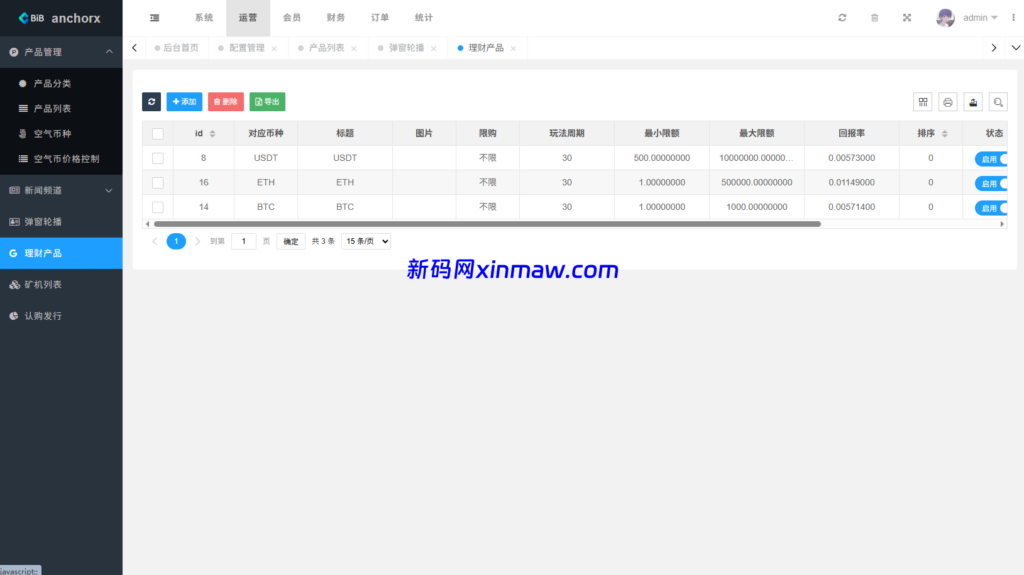Toggle 启用 switch for ETH row
This screenshot has width=1024, height=575.
991,184
